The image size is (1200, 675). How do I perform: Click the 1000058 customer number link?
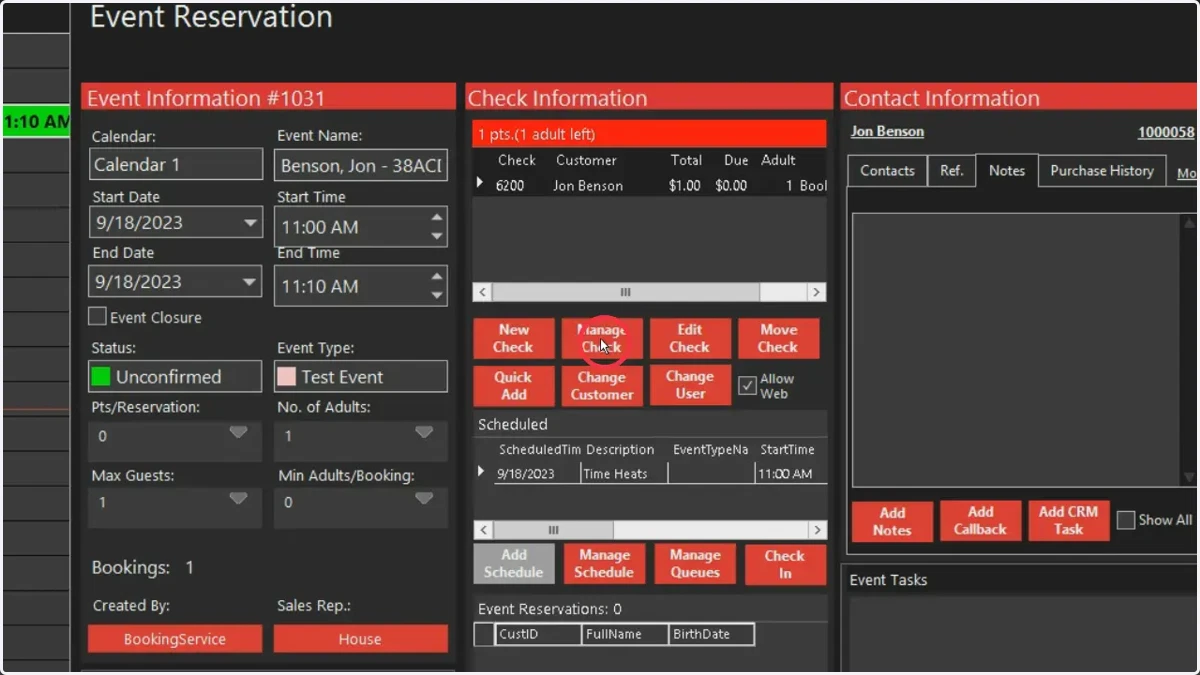click(1166, 132)
